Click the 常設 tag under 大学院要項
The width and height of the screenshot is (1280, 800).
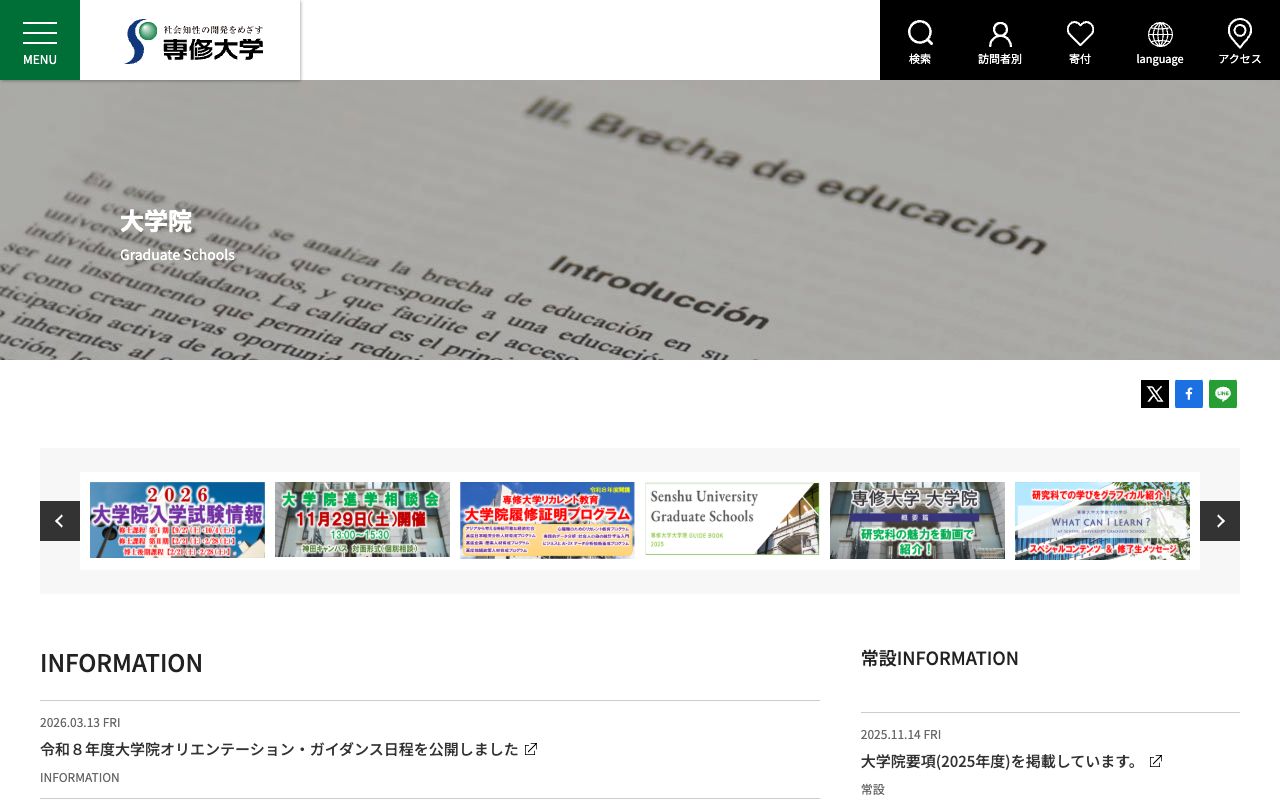click(873, 789)
